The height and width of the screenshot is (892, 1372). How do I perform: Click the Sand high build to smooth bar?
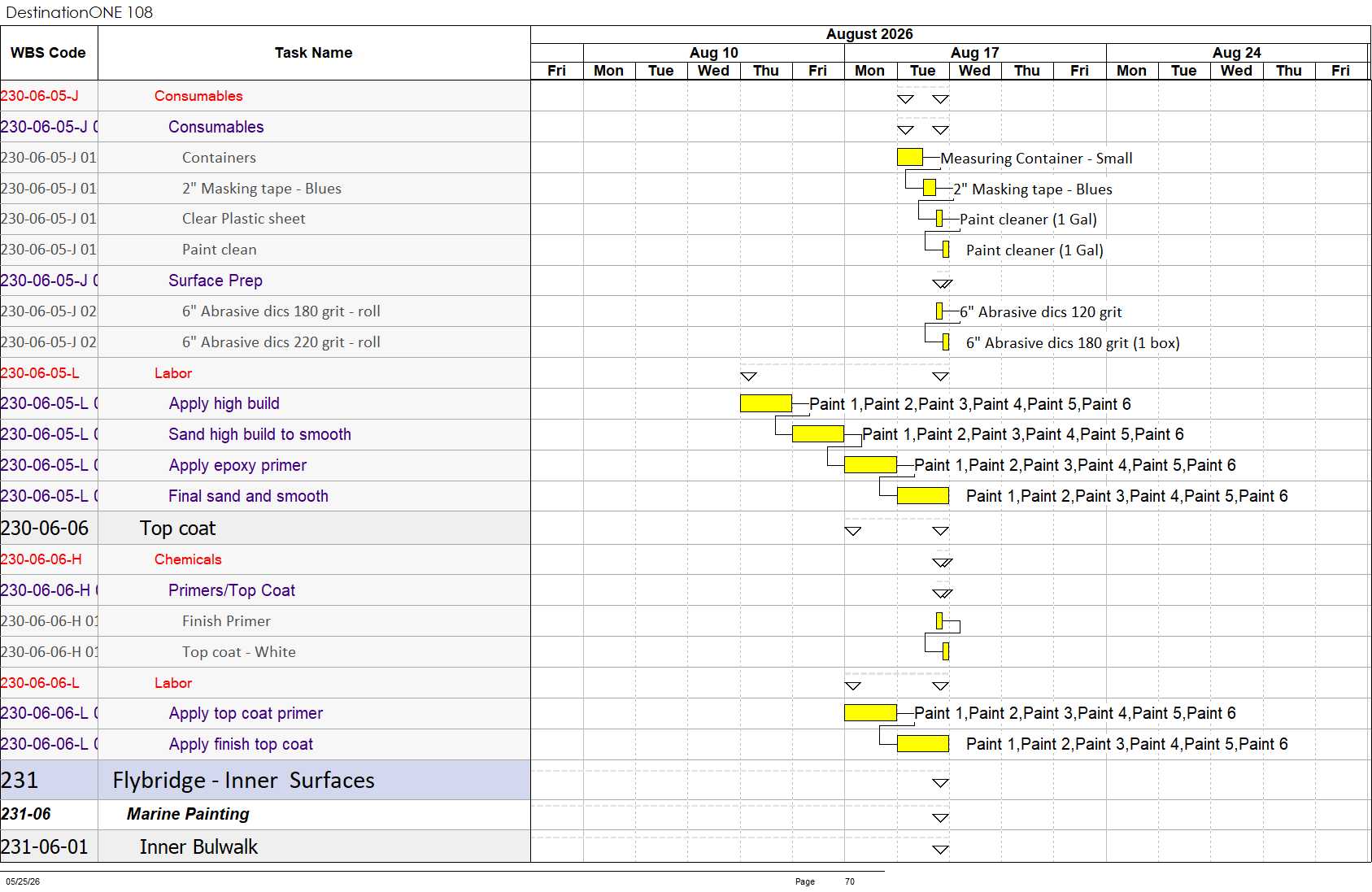(x=817, y=433)
